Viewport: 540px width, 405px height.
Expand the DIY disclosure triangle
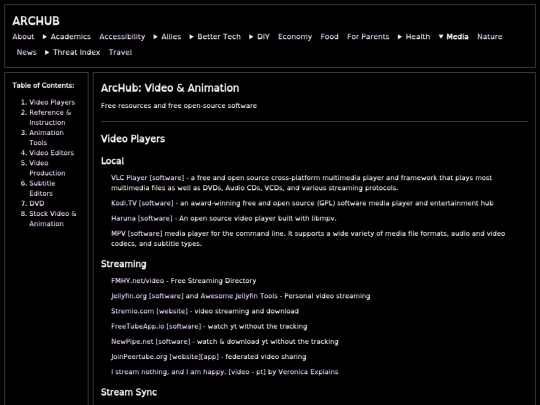[x=251, y=37]
